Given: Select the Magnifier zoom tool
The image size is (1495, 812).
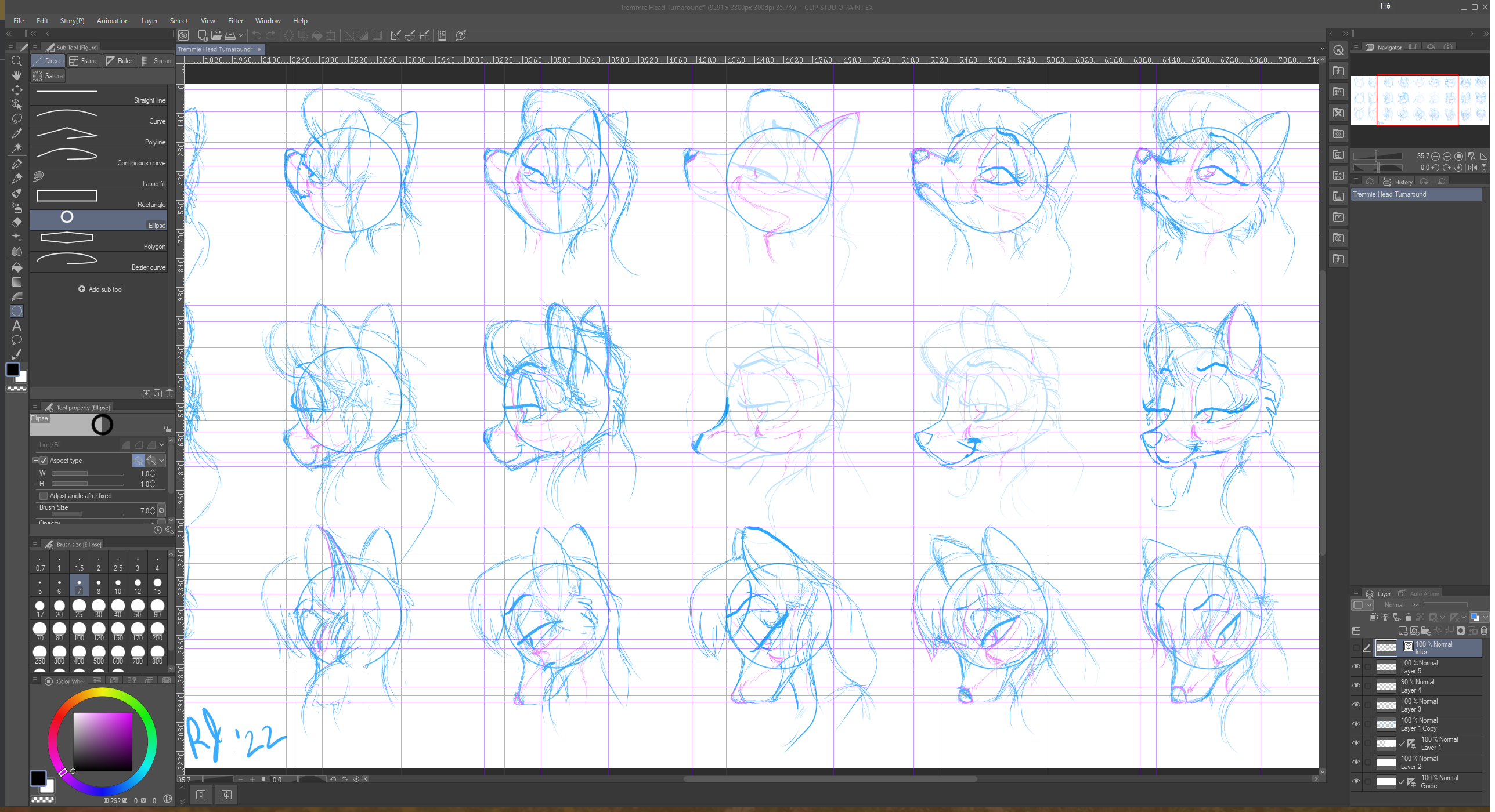Looking at the screenshot, I should pos(17,61).
